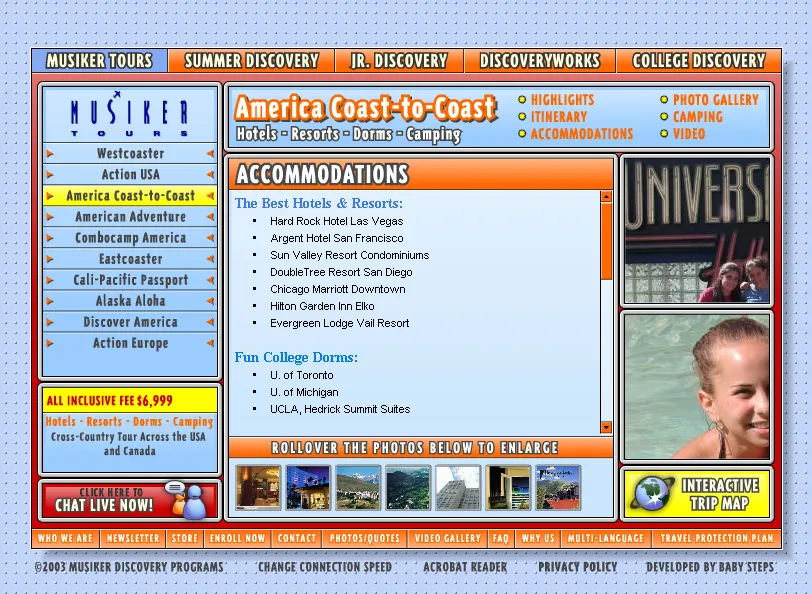Image resolution: width=812 pixels, height=594 pixels.
Task: Open Who We Are page
Action: click(x=65, y=539)
